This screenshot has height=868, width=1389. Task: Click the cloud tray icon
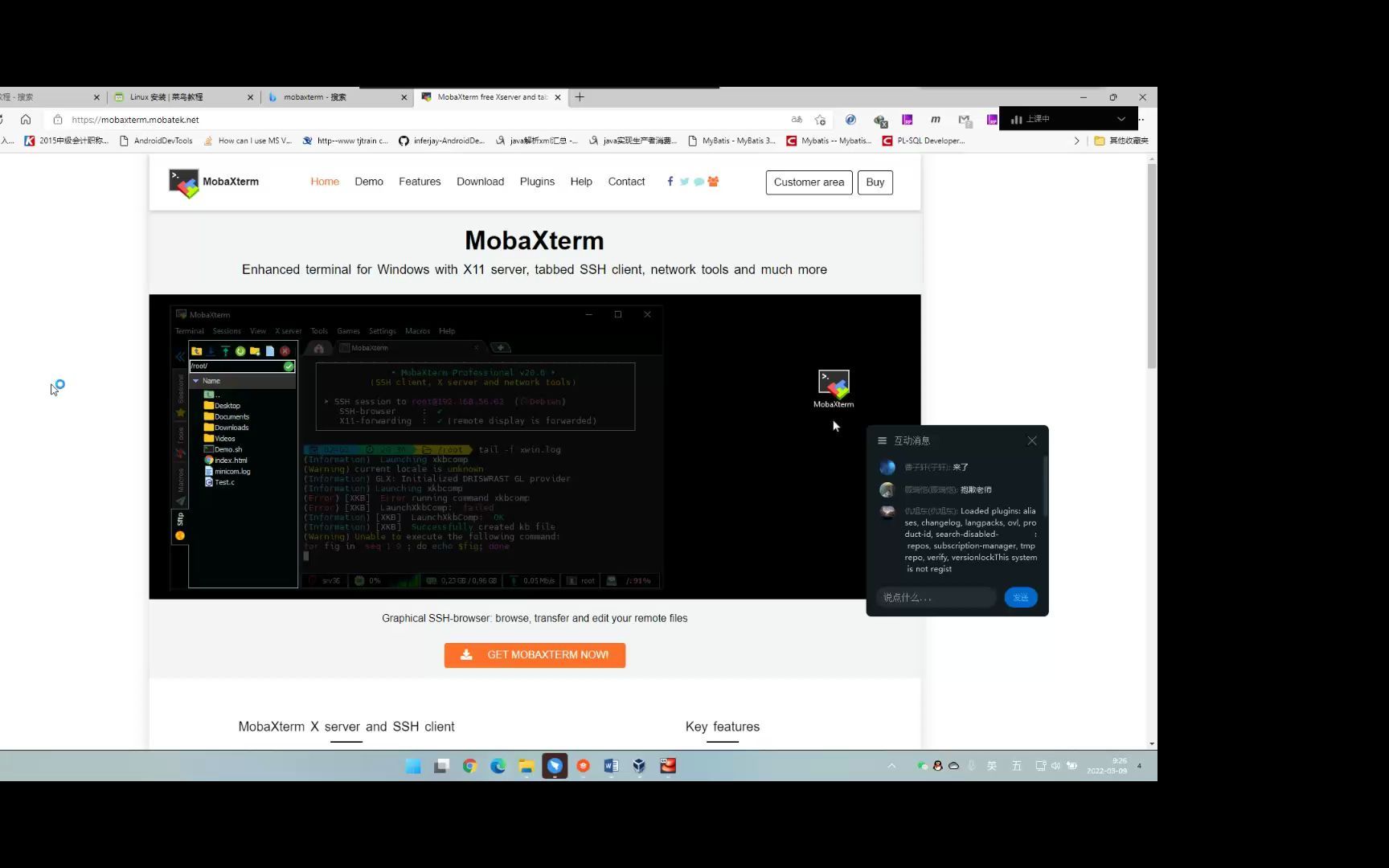click(x=953, y=766)
